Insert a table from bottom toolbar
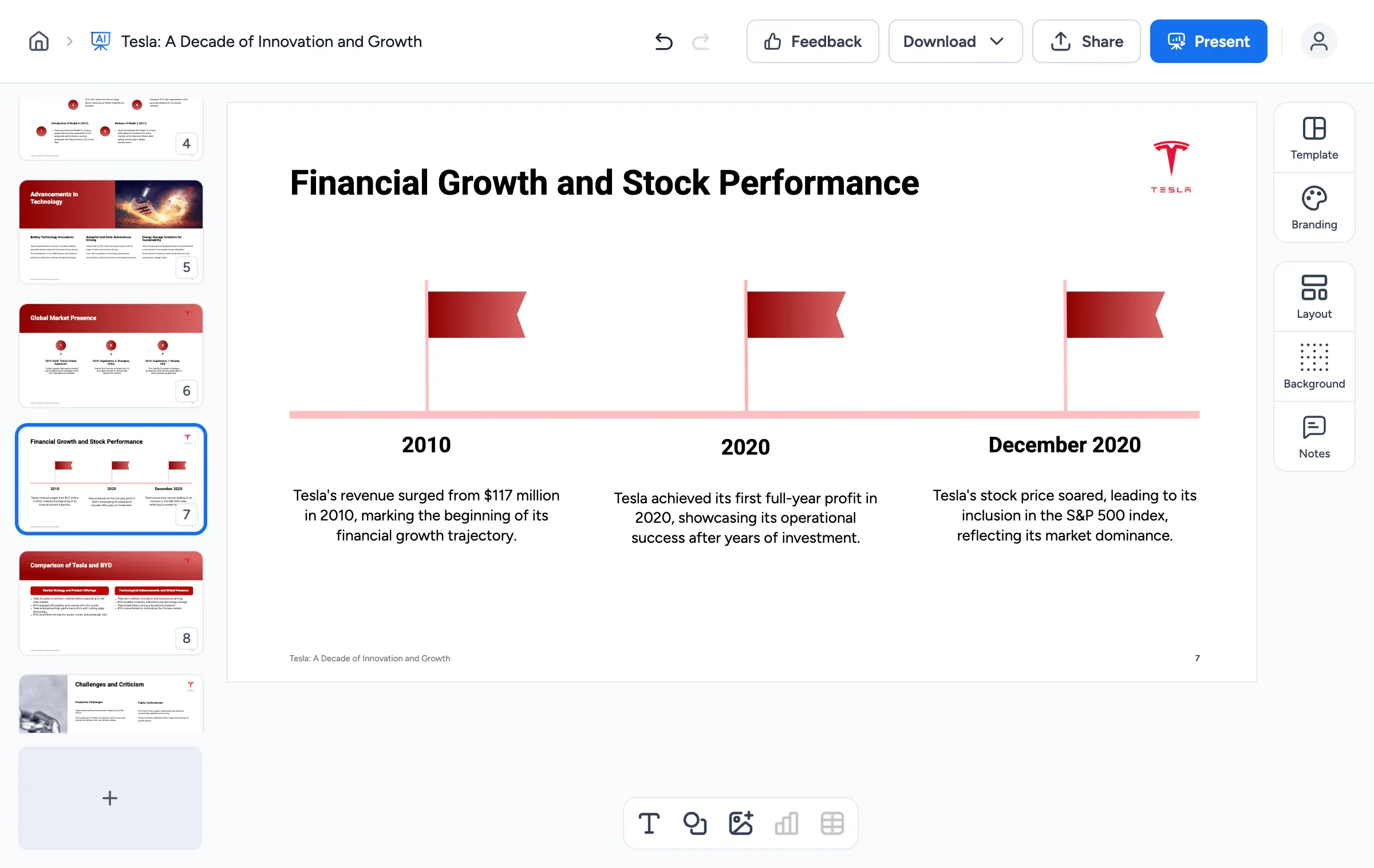Viewport: 1374px width, 868px height. (832, 823)
